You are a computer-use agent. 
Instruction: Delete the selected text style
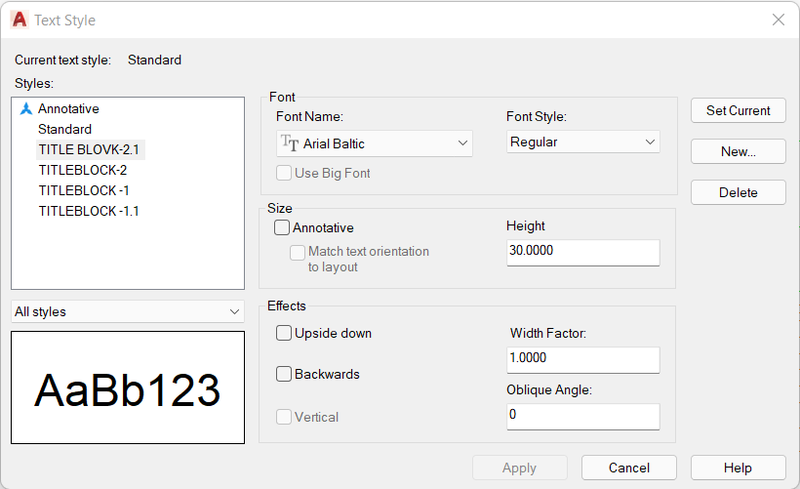(738, 192)
